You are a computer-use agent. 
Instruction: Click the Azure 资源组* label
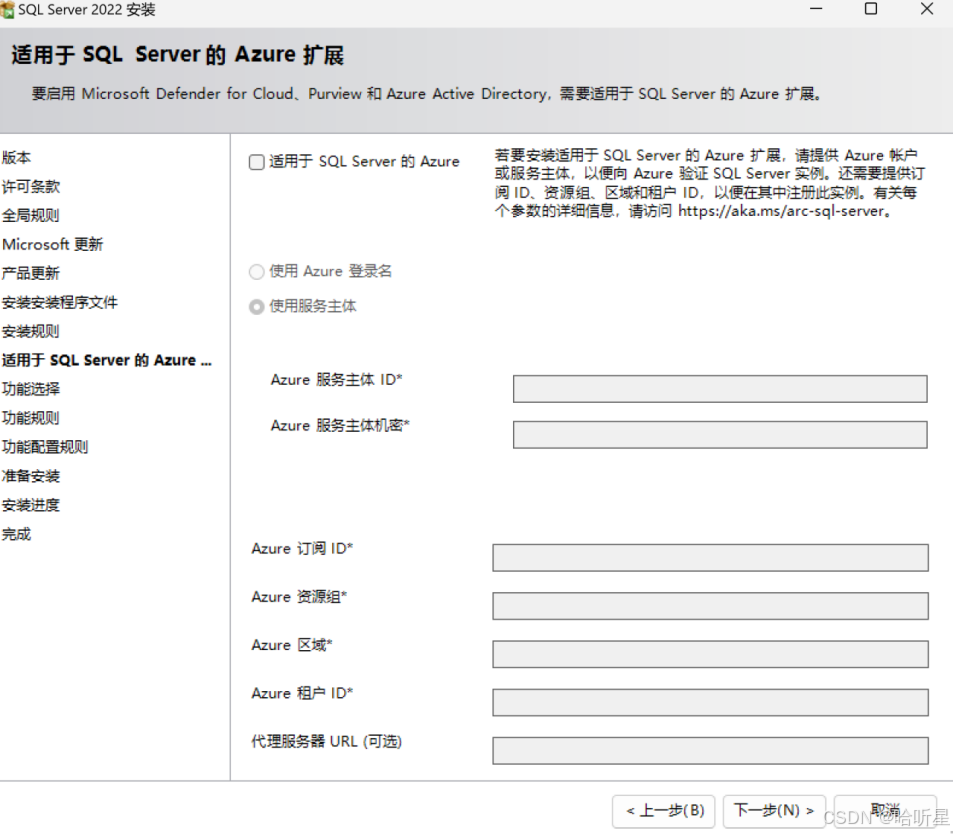(299, 597)
